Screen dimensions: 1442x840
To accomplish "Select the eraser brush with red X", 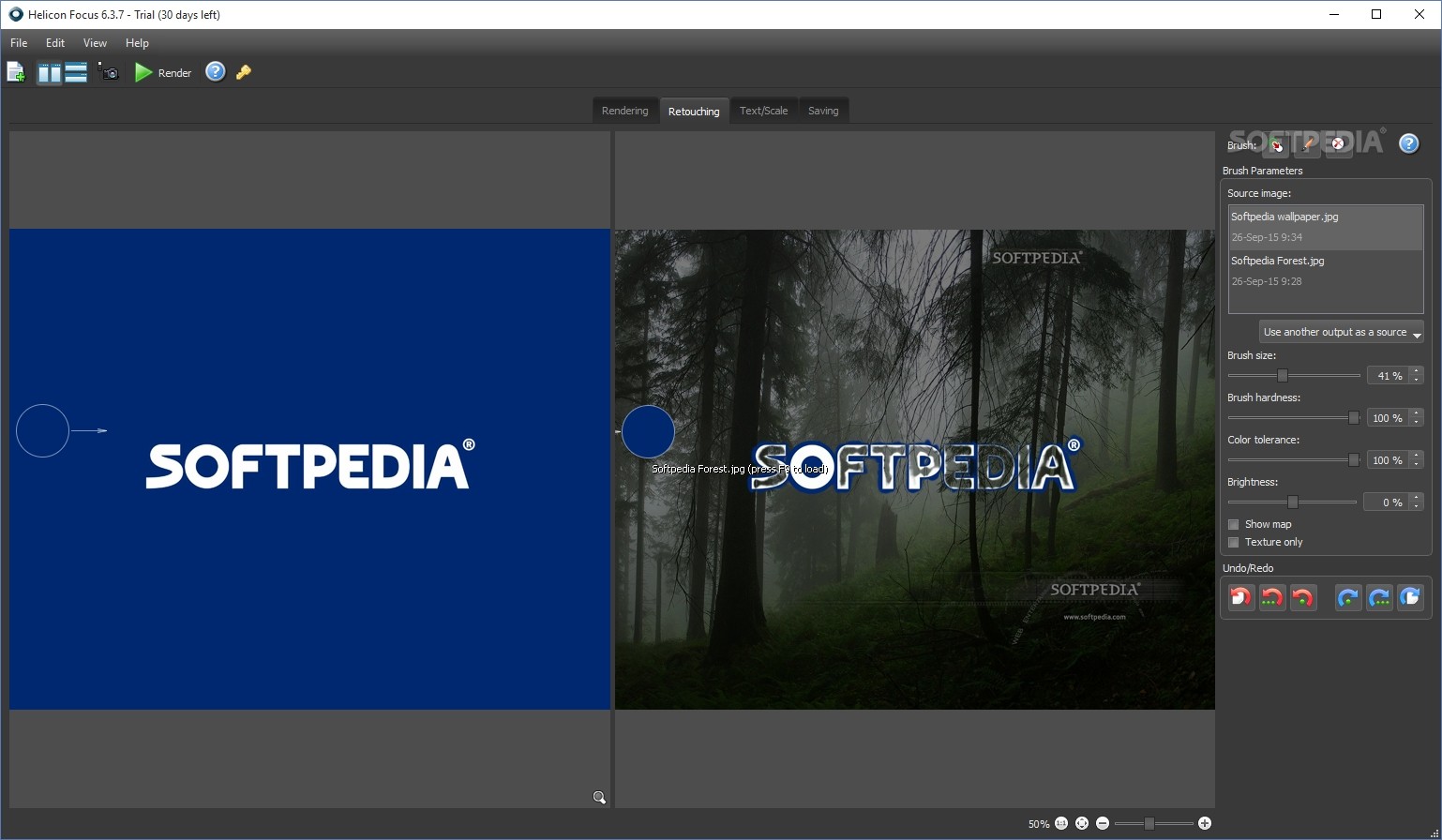I will (x=1338, y=144).
